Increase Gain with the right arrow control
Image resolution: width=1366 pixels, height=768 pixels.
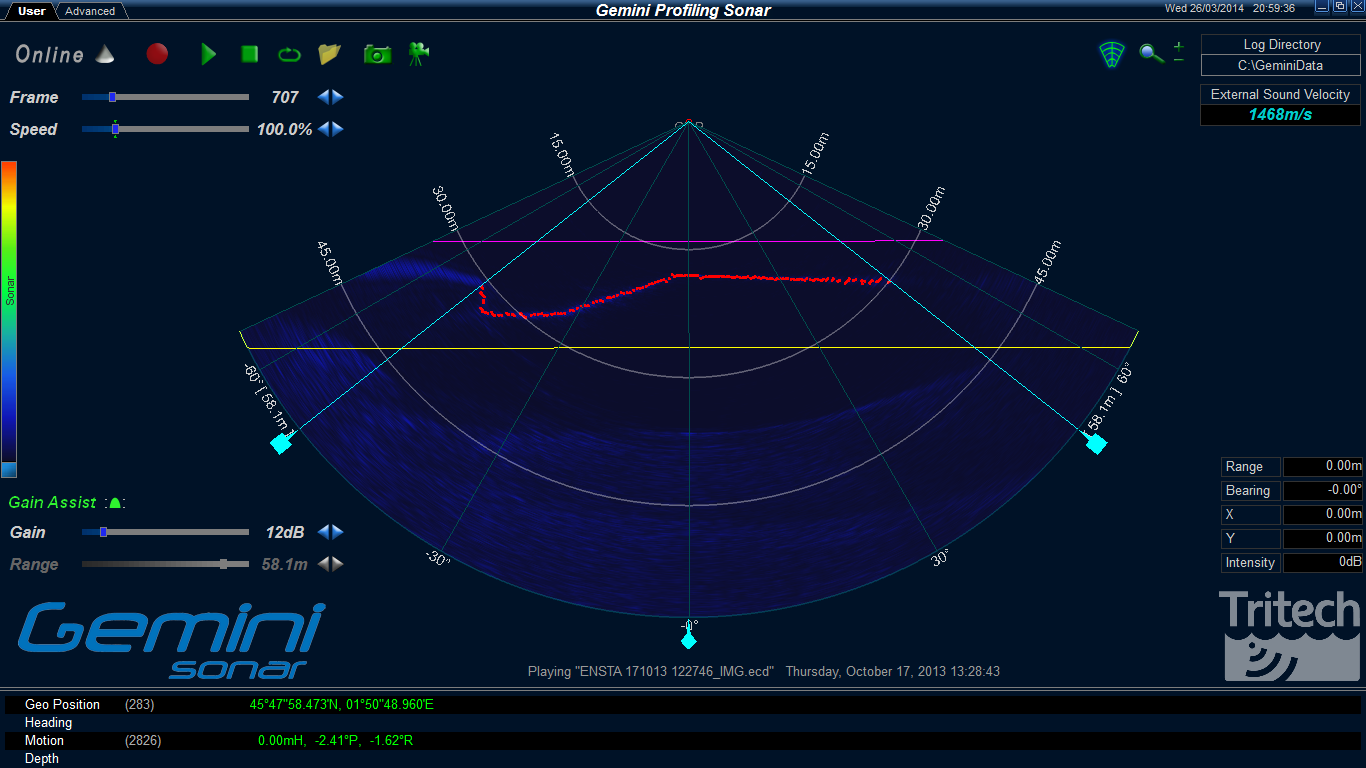(x=337, y=532)
